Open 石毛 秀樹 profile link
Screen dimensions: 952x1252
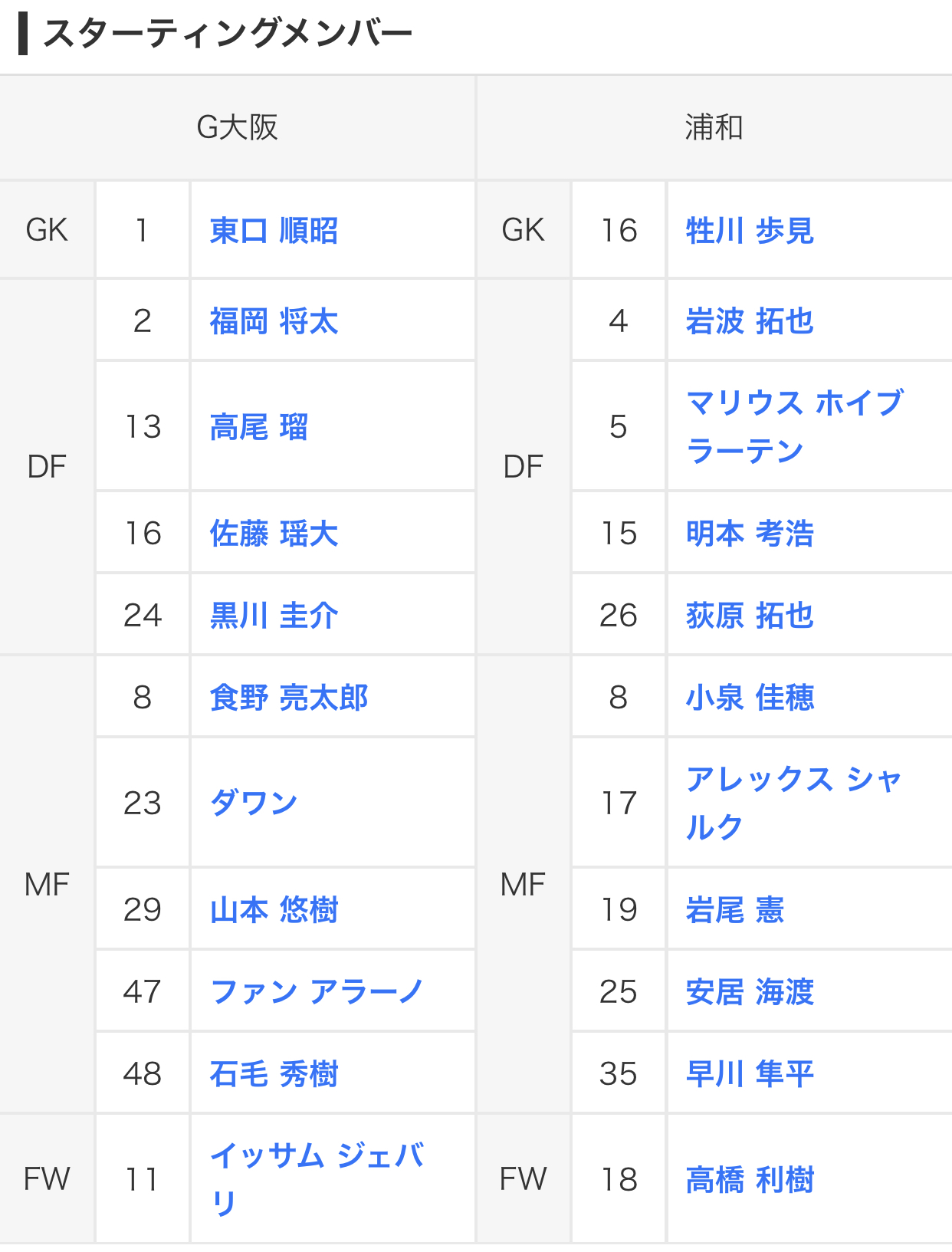click(x=274, y=1074)
